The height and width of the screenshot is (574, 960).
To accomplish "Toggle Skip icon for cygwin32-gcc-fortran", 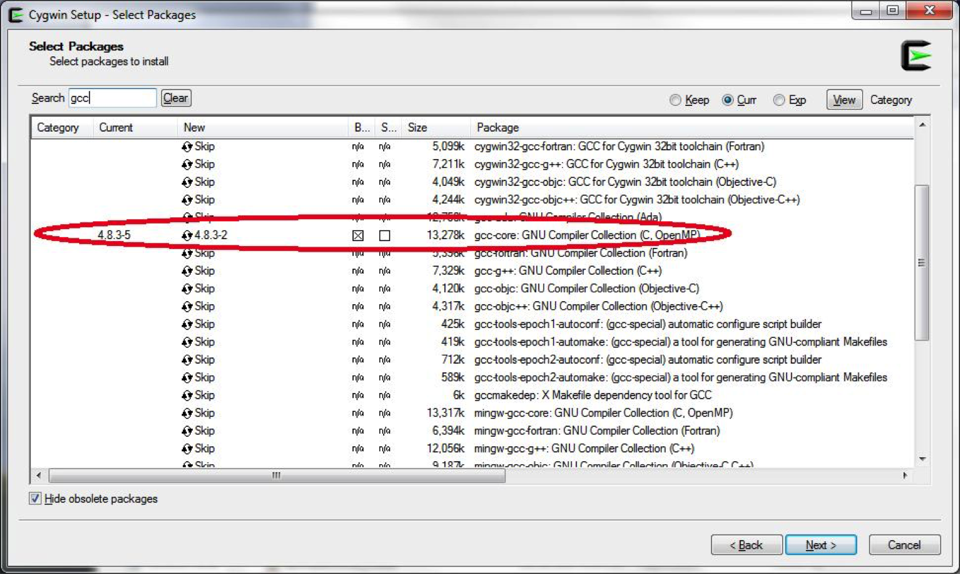I will tap(187, 147).
